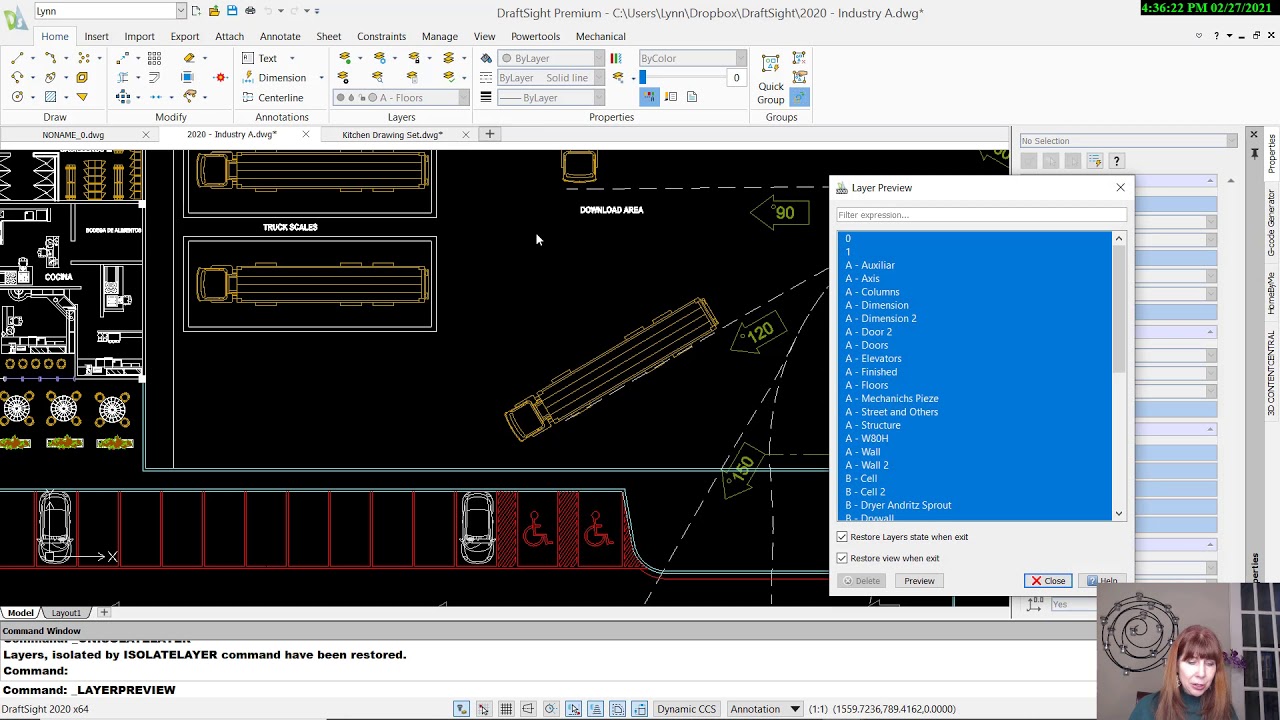This screenshot has width=1280, height=720.
Task: Click the Help button in Layer Preview dialog
Action: tap(1102, 581)
